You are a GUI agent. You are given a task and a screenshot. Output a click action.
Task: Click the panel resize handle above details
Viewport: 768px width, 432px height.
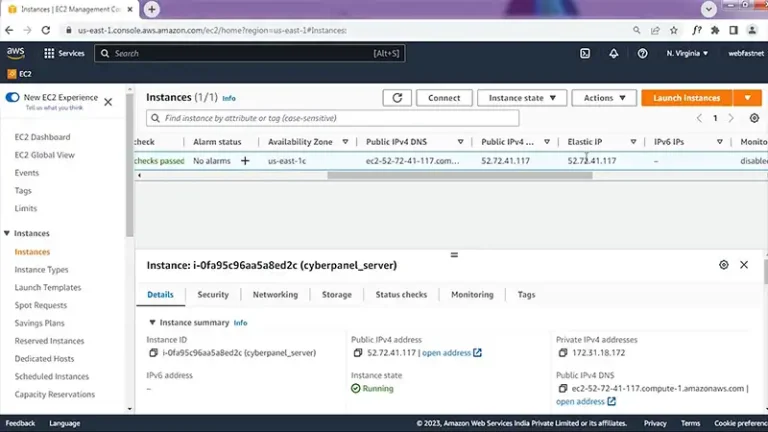[x=454, y=255]
